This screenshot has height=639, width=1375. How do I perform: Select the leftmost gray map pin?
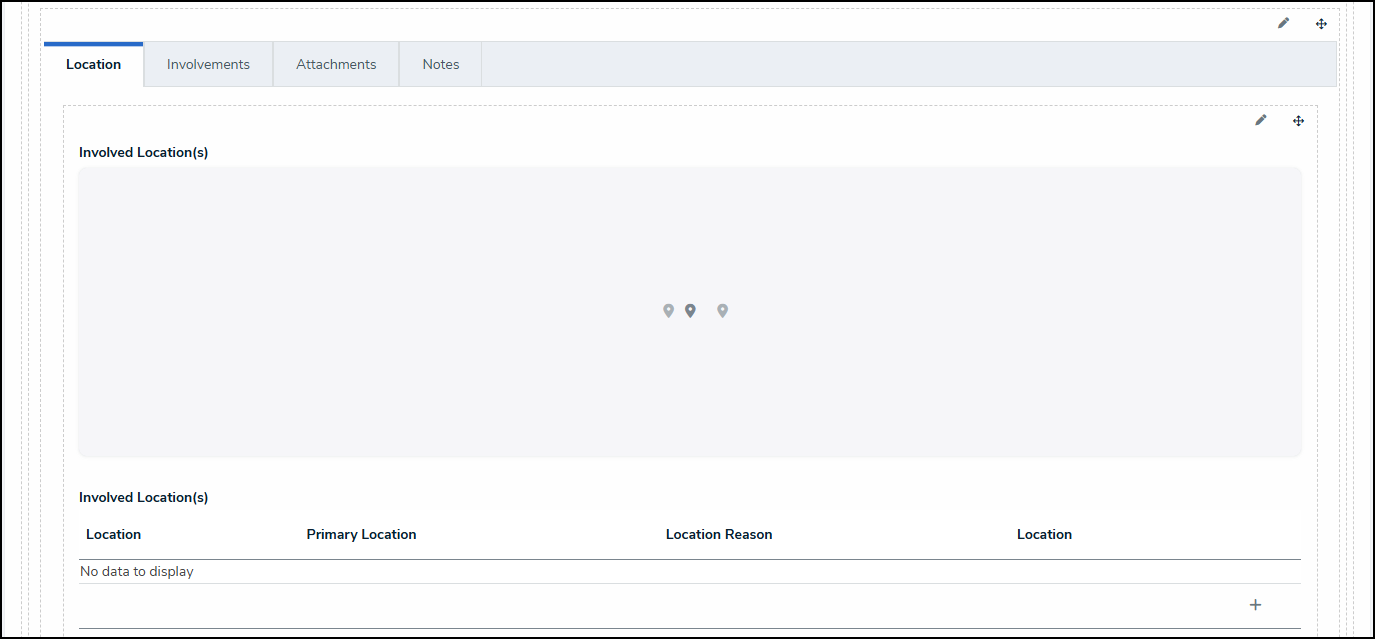668,311
